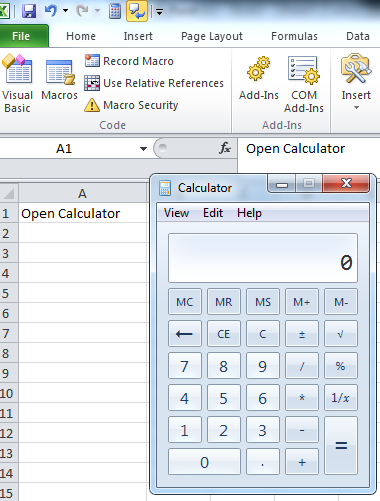The width and height of the screenshot is (380, 501).
Task: Click the Save icon in quick access toolbar
Action: (x=29, y=12)
